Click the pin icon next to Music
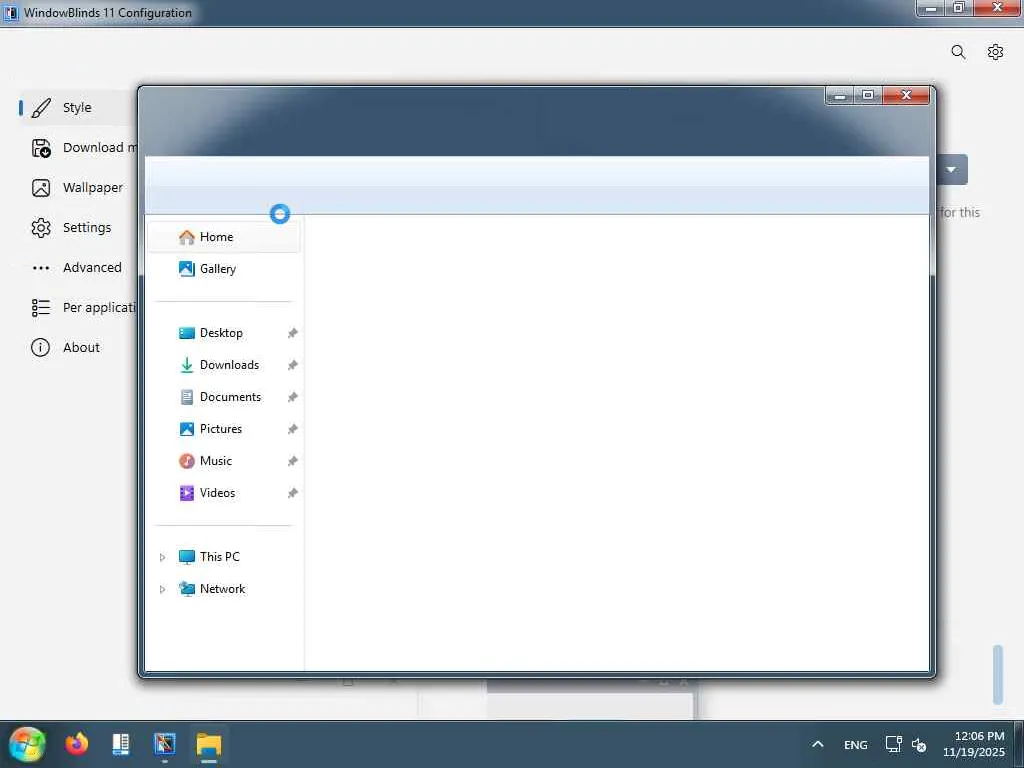This screenshot has width=1024, height=768. [293, 461]
